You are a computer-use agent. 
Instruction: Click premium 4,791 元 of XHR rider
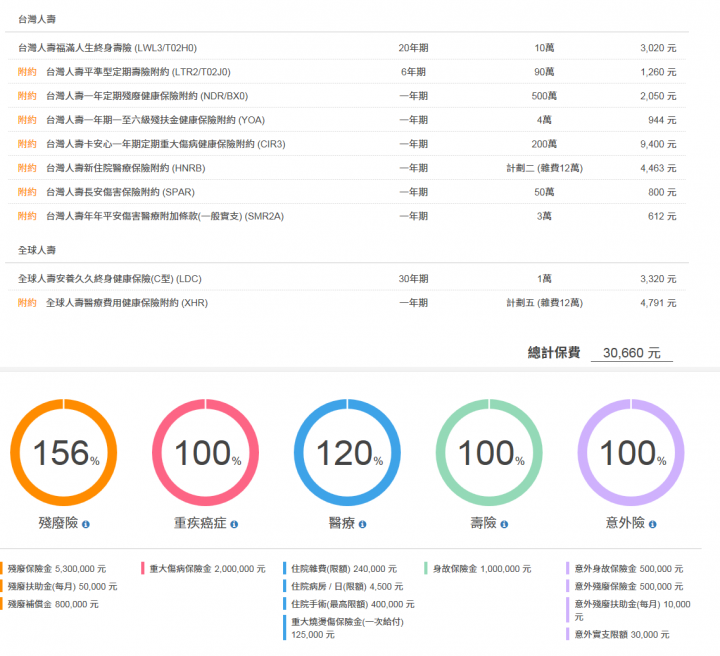(658, 303)
